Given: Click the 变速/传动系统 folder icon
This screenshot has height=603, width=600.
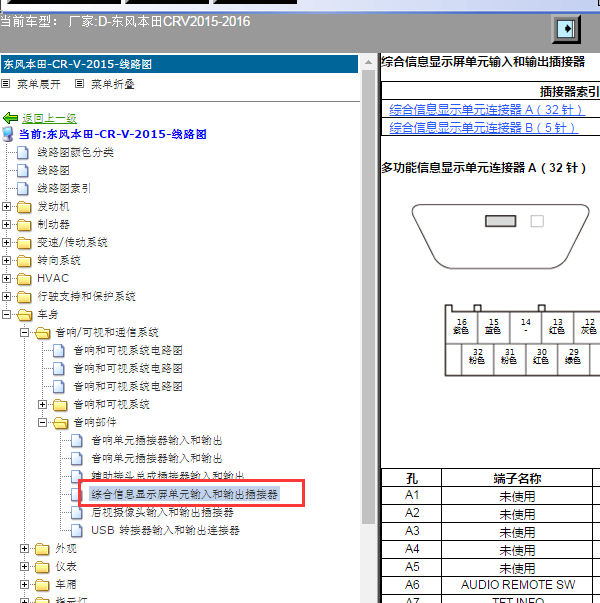Looking at the screenshot, I should click(x=24, y=243).
